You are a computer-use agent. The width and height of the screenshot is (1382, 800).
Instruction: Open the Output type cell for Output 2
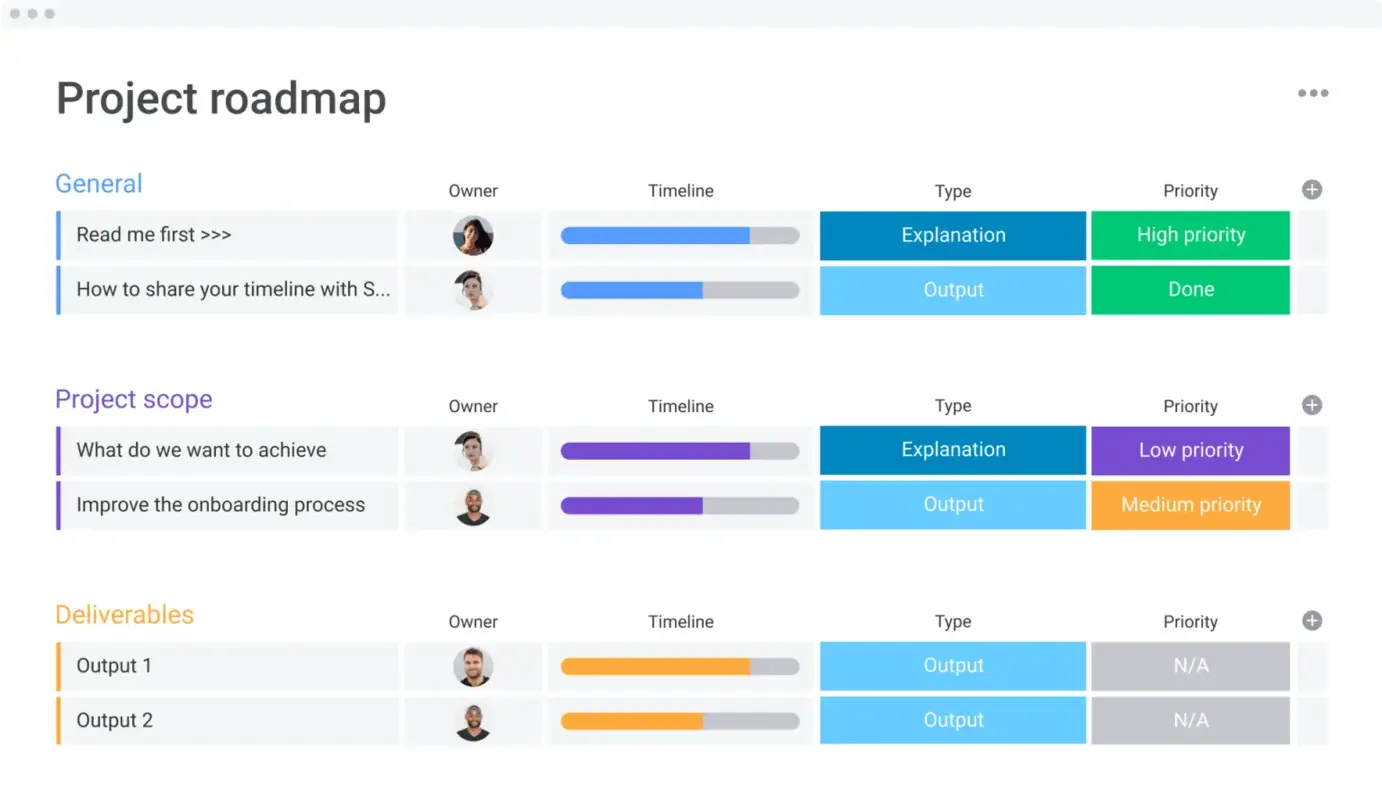coord(952,720)
